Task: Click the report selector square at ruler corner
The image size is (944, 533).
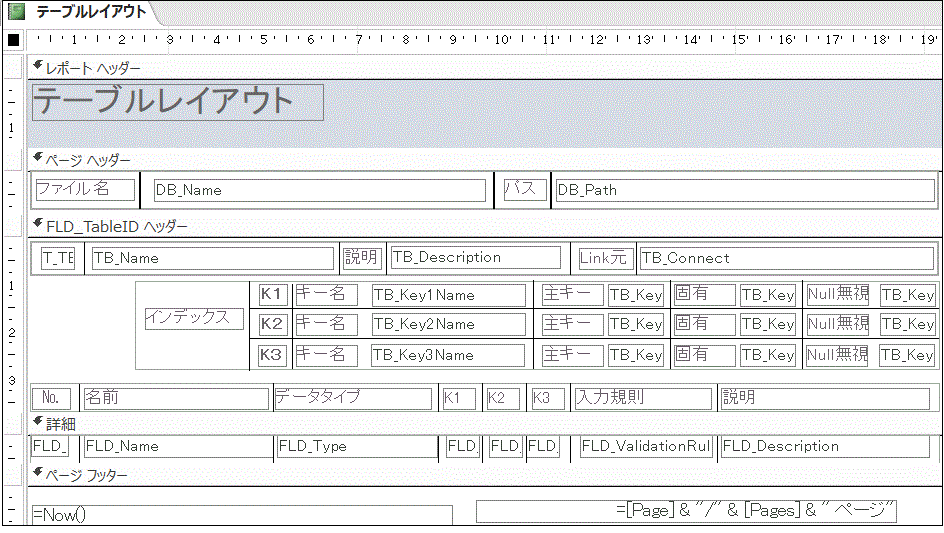Action: [x=14, y=41]
